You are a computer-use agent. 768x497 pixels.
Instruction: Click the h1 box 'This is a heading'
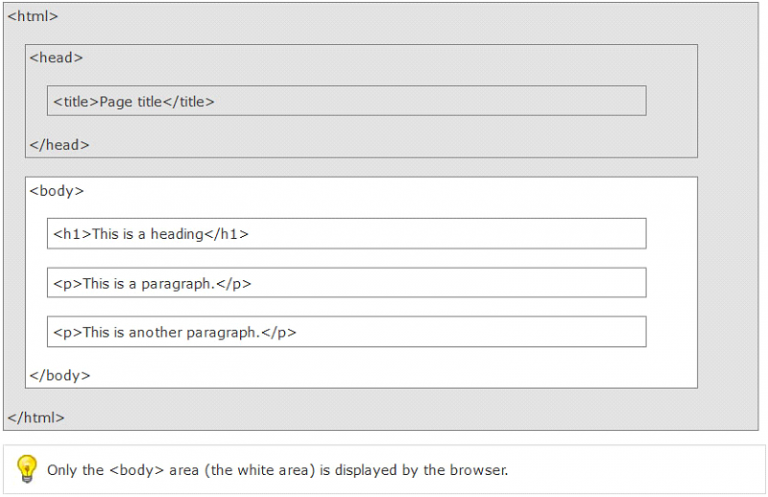(347, 234)
